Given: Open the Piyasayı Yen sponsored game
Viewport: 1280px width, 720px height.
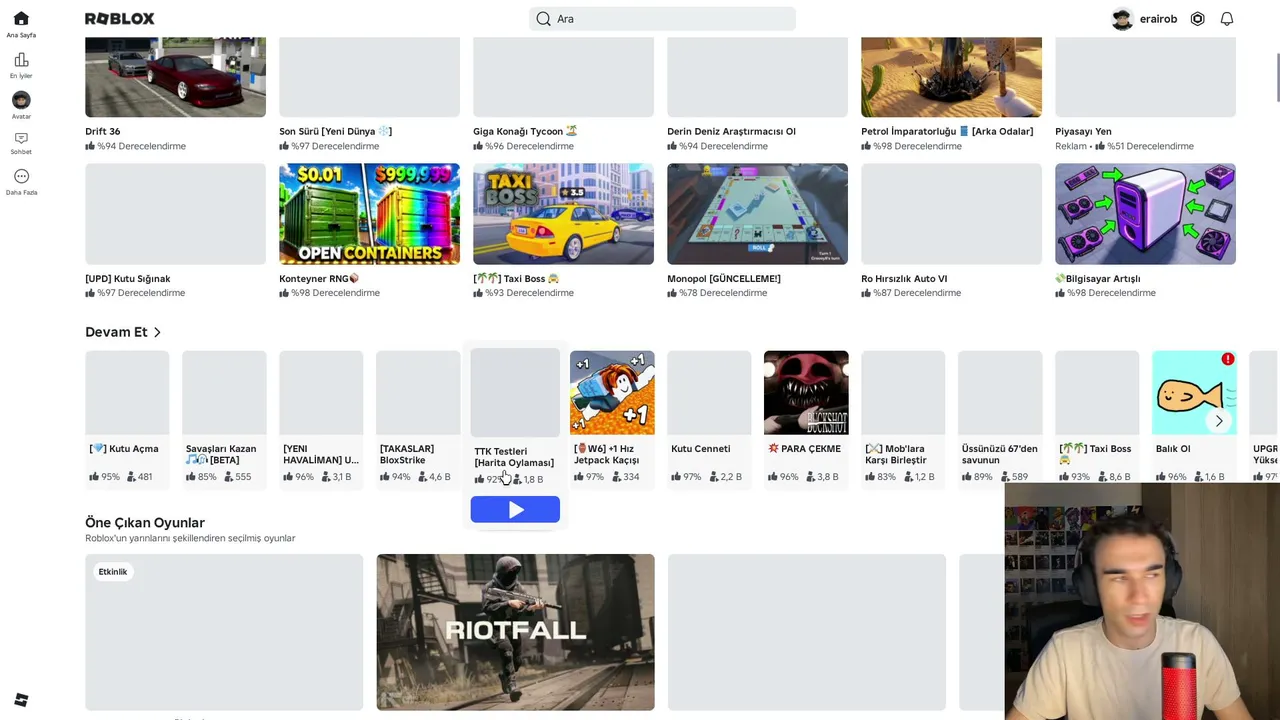Looking at the screenshot, I should click(x=1145, y=95).
